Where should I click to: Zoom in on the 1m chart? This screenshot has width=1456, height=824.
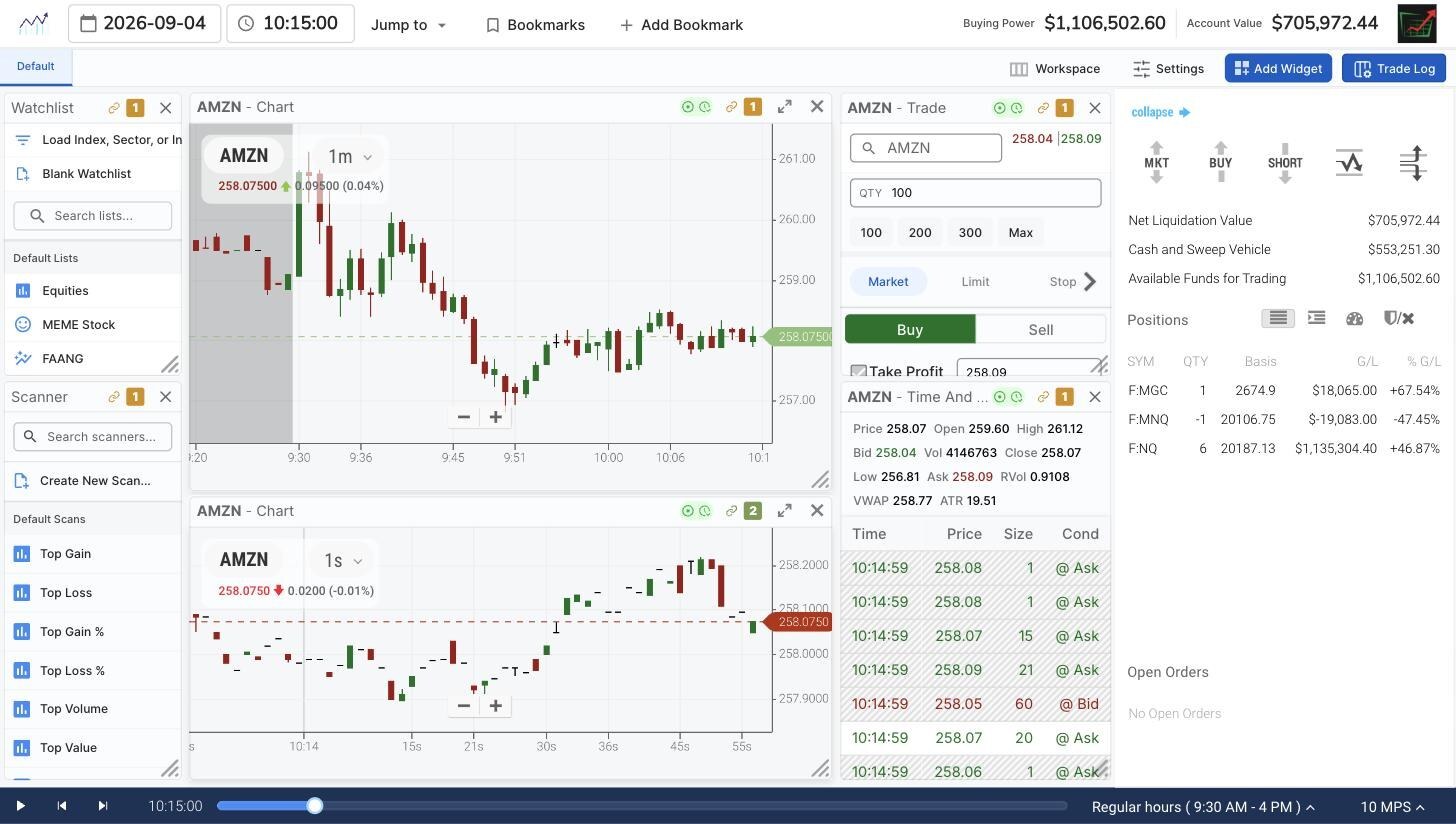(495, 417)
